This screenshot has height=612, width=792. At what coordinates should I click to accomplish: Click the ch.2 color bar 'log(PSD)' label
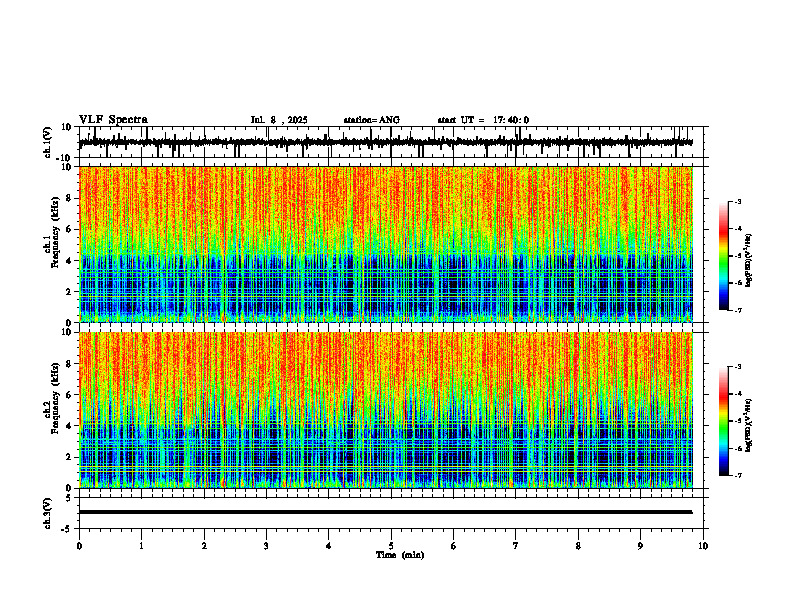click(749, 425)
